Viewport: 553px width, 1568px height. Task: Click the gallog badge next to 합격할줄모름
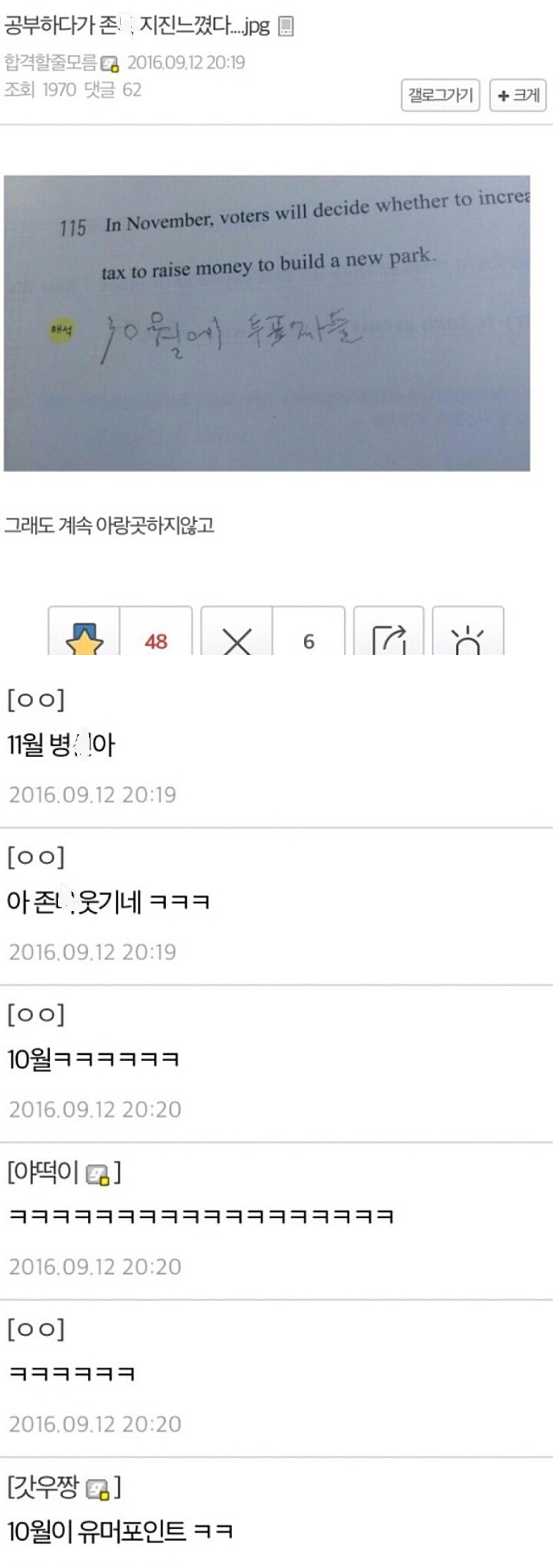[x=109, y=63]
